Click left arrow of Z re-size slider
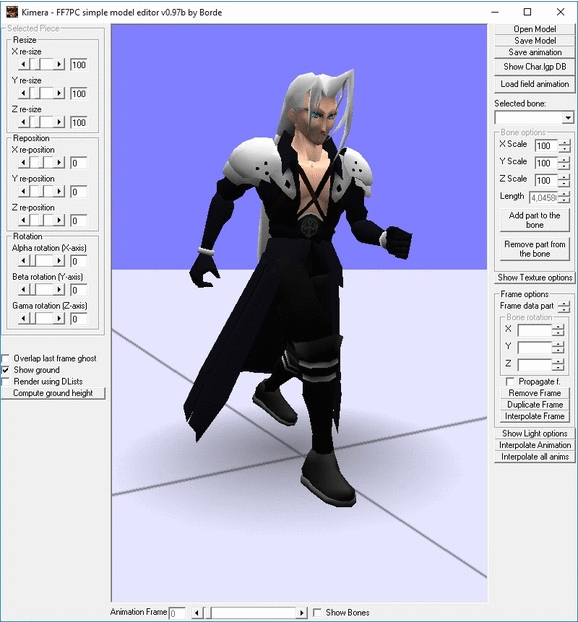The width and height of the screenshot is (578, 622). pyautogui.click(x=24, y=122)
